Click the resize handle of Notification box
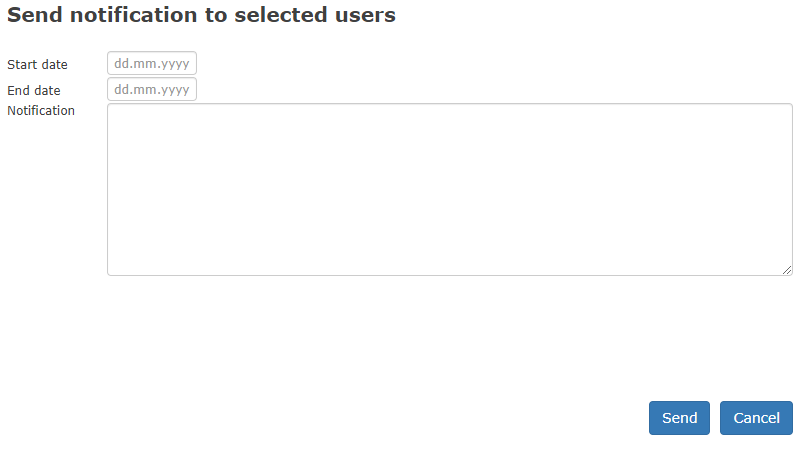The image size is (806, 458). pyautogui.click(x=787, y=270)
